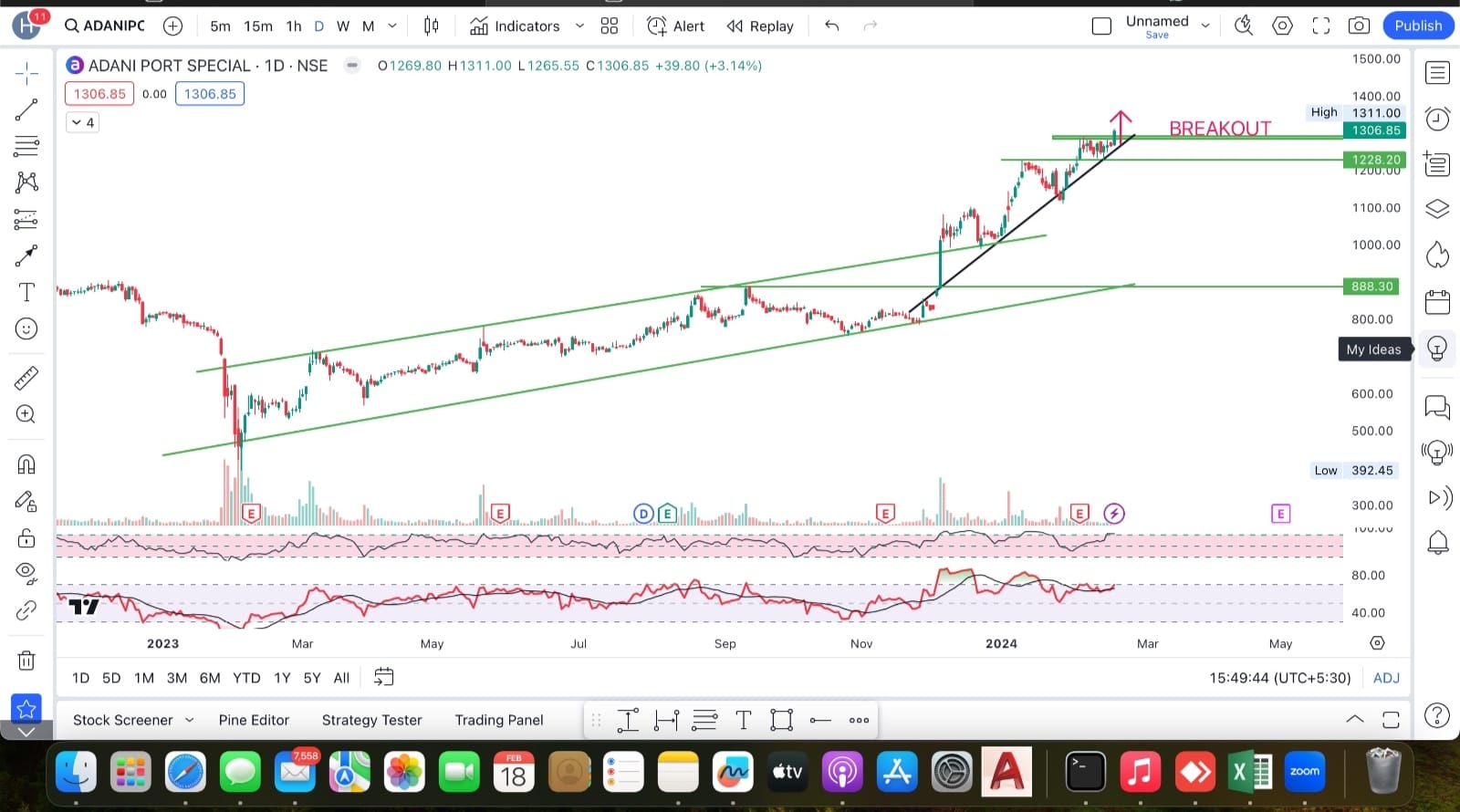Open Safari from the dock

185,772
